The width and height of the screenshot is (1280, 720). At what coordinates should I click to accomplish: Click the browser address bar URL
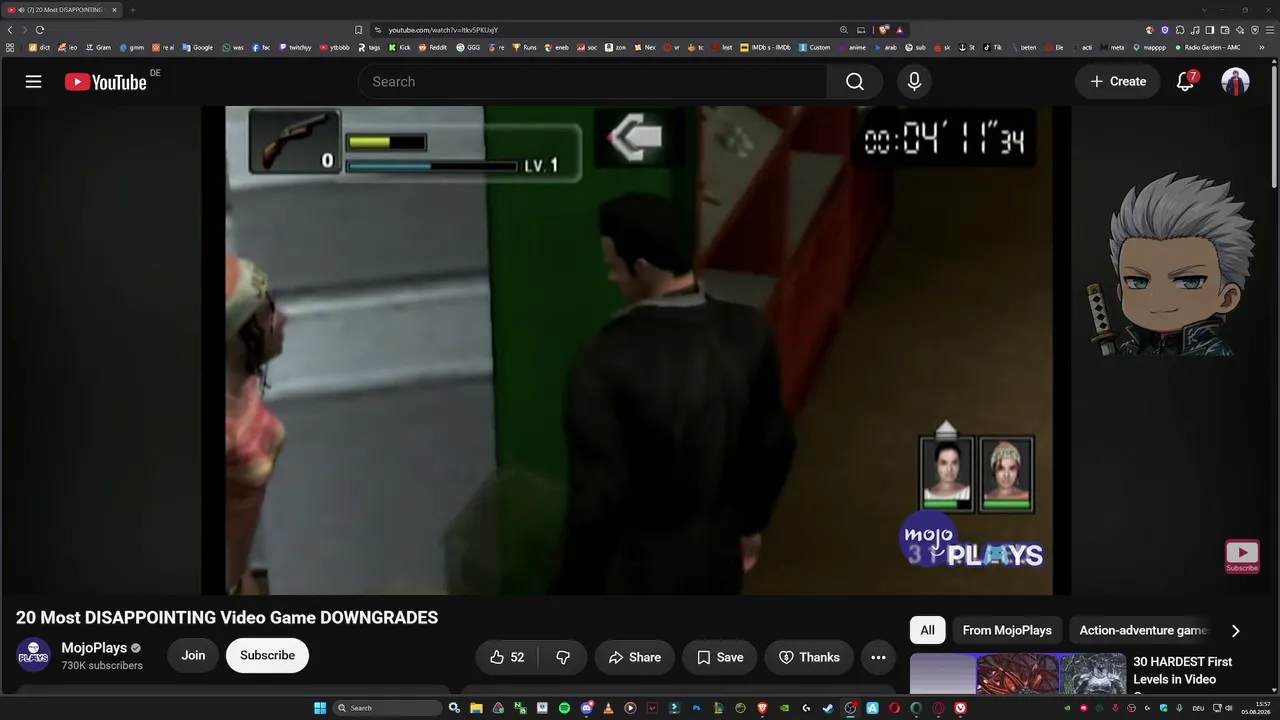click(443, 30)
